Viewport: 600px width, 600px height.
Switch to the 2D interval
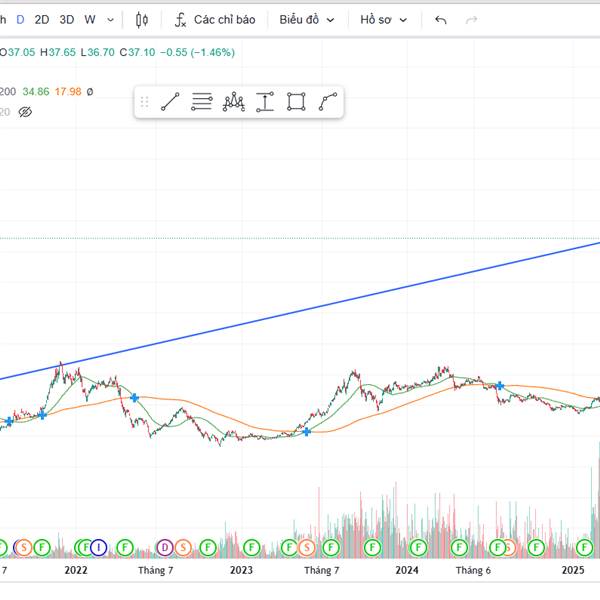pyautogui.click(x=42, y=20)
